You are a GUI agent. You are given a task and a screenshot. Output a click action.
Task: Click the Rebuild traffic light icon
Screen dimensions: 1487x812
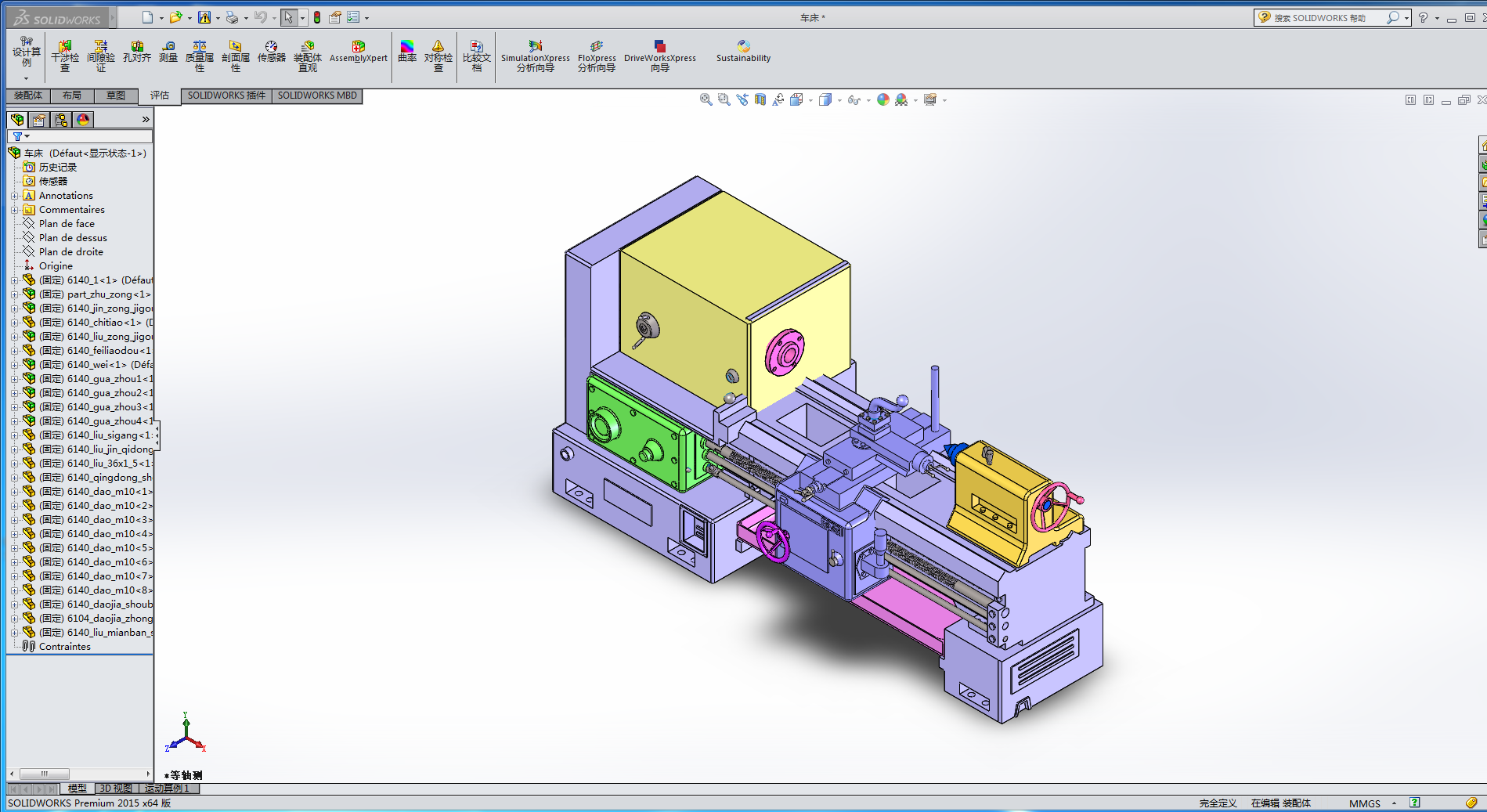pyautogui.click(x=317, y=17)
